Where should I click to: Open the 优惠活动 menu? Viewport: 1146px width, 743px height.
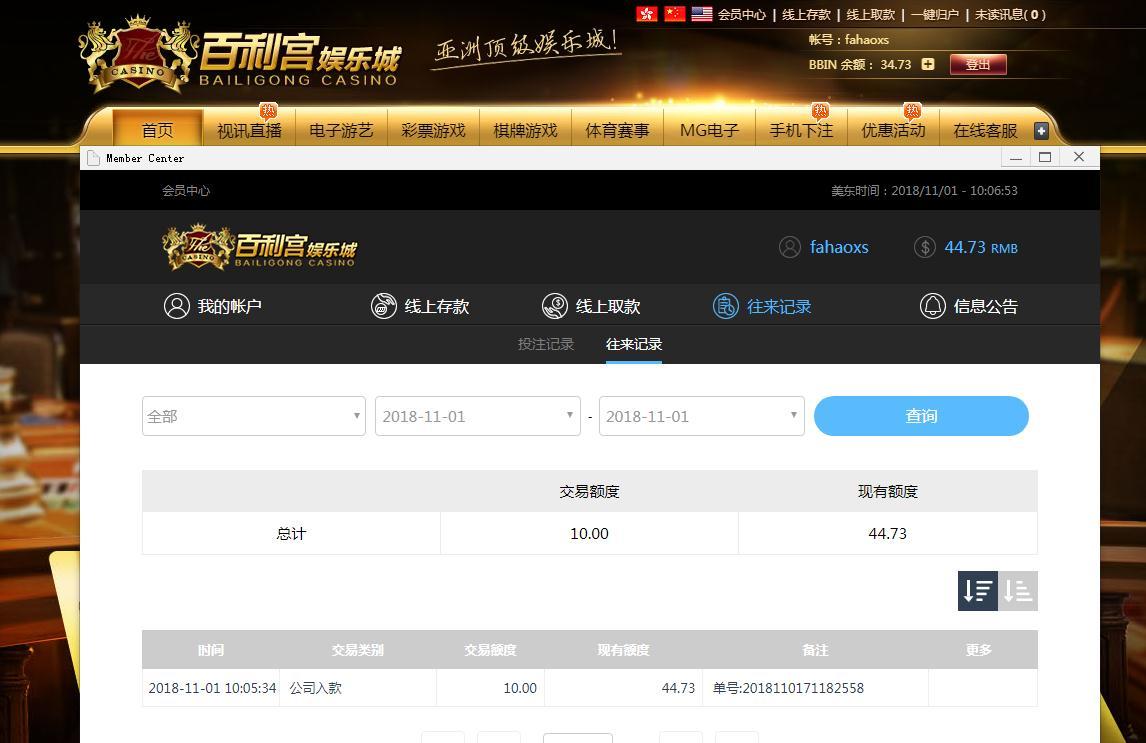tap(893, 130)
